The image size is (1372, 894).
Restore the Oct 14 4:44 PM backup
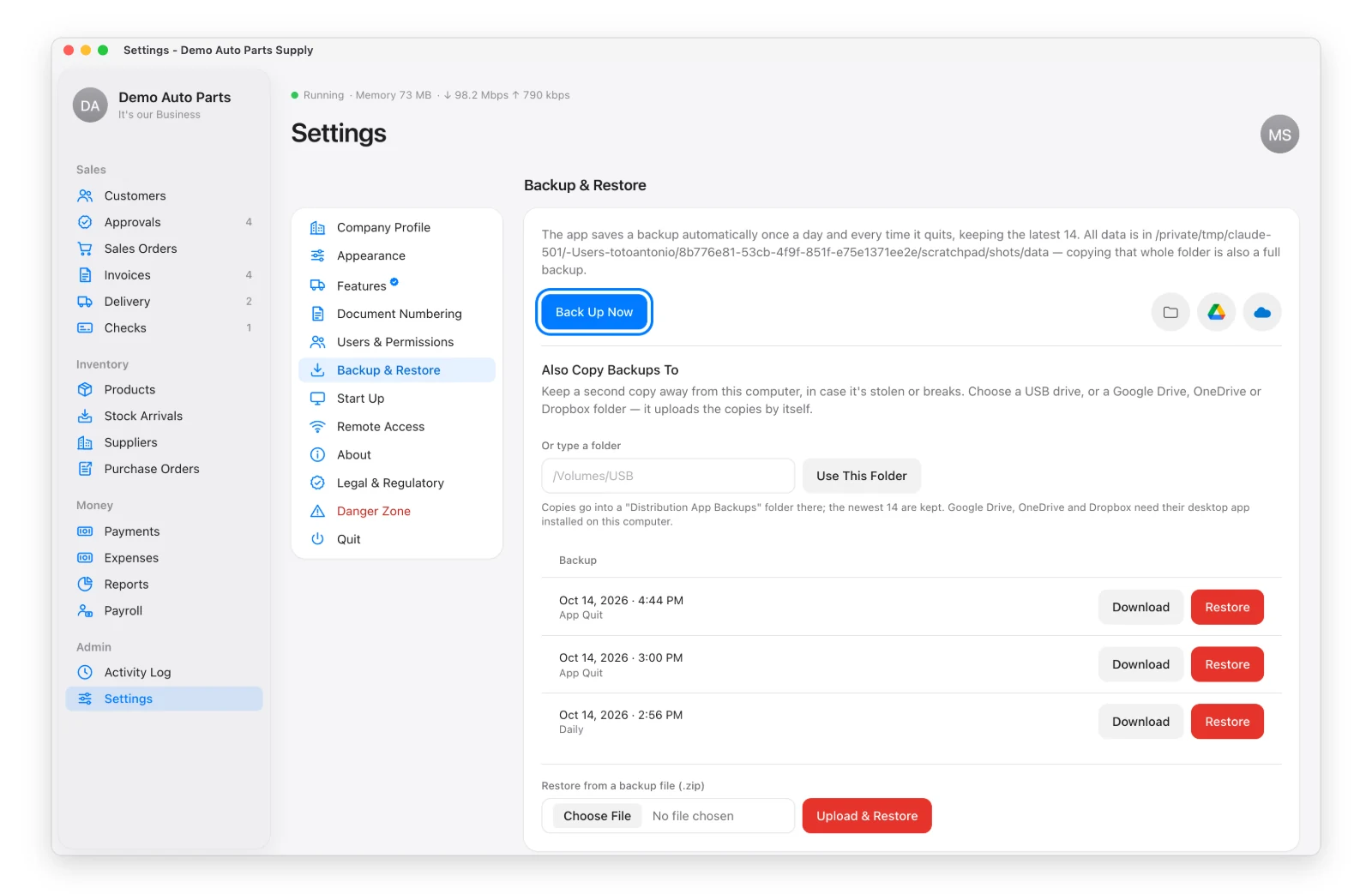coord(1227,607)
